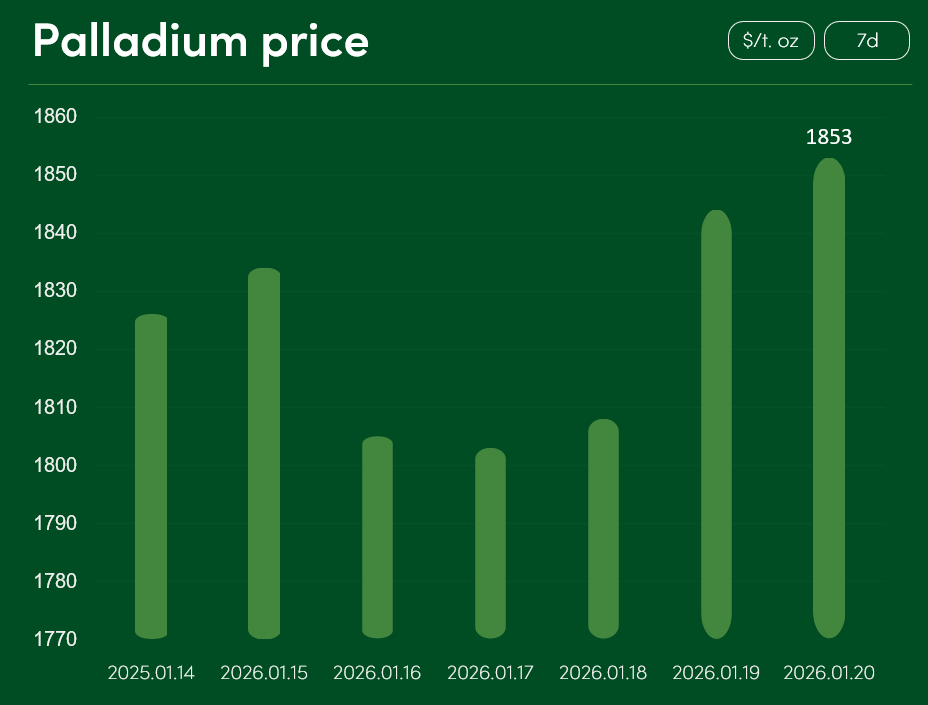The height and width of the screenshot is (705, 928).
Task: Click the 2026.01.17 price bar
Action: (x=490, y=543)
